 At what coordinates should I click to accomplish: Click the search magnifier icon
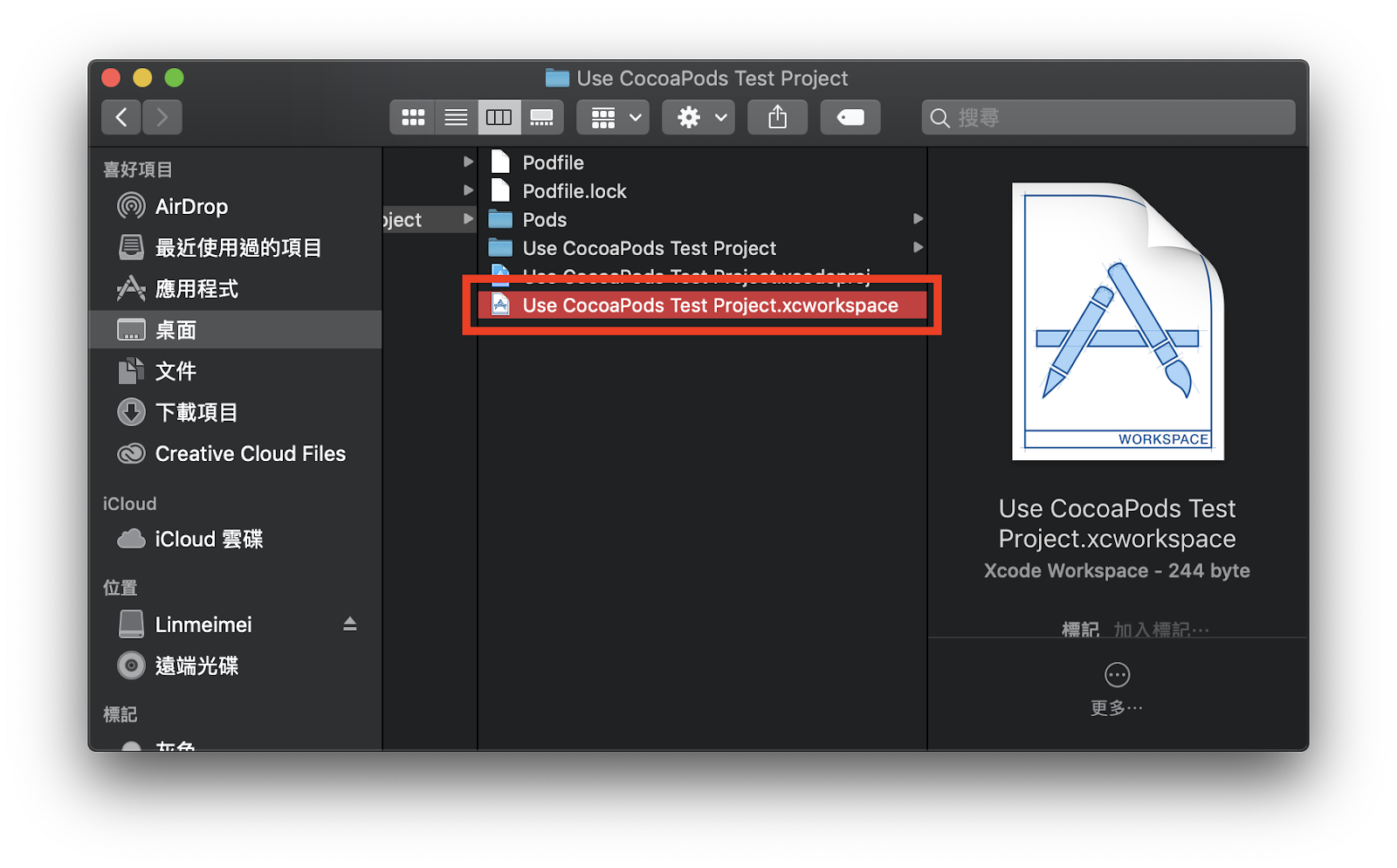(x=940, y=118)
